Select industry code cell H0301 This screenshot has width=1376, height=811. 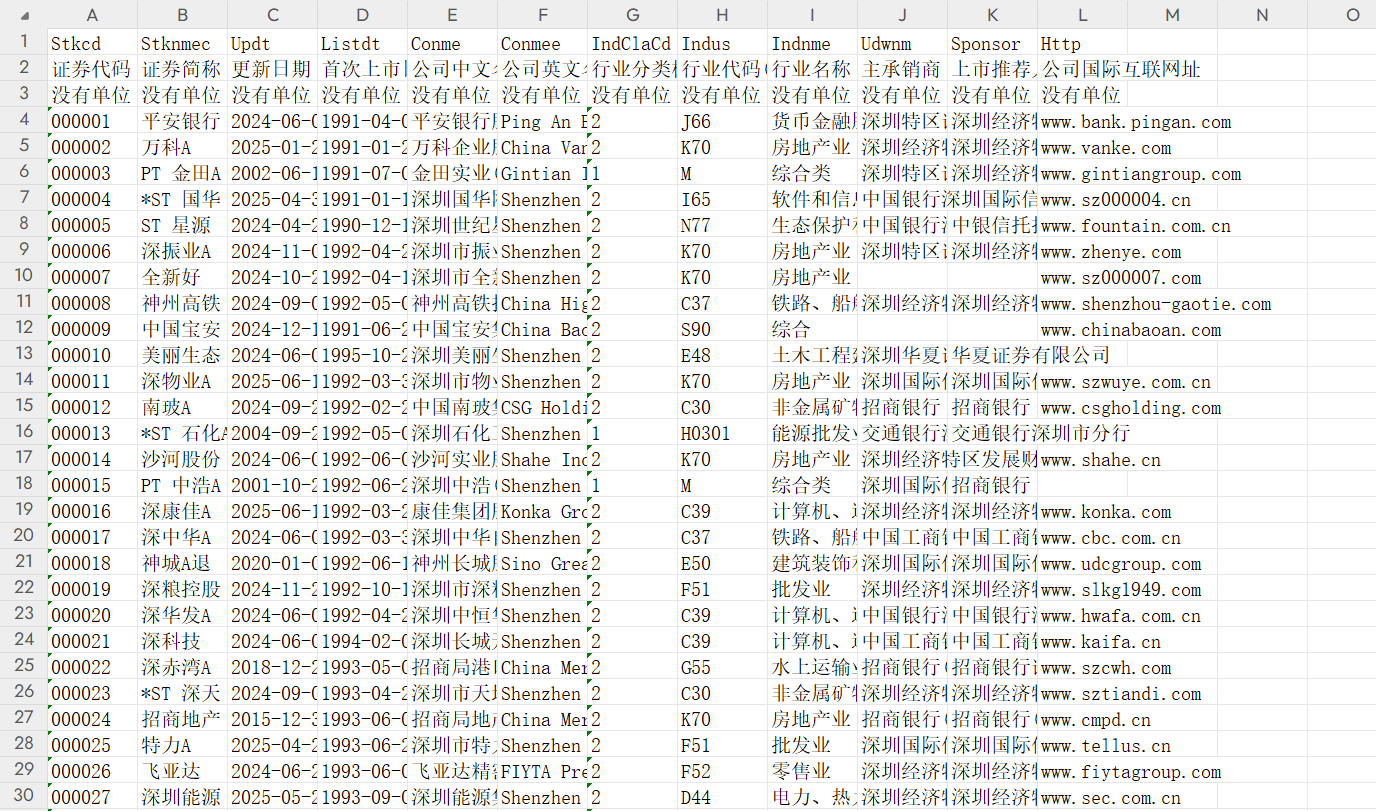[723, 433]
